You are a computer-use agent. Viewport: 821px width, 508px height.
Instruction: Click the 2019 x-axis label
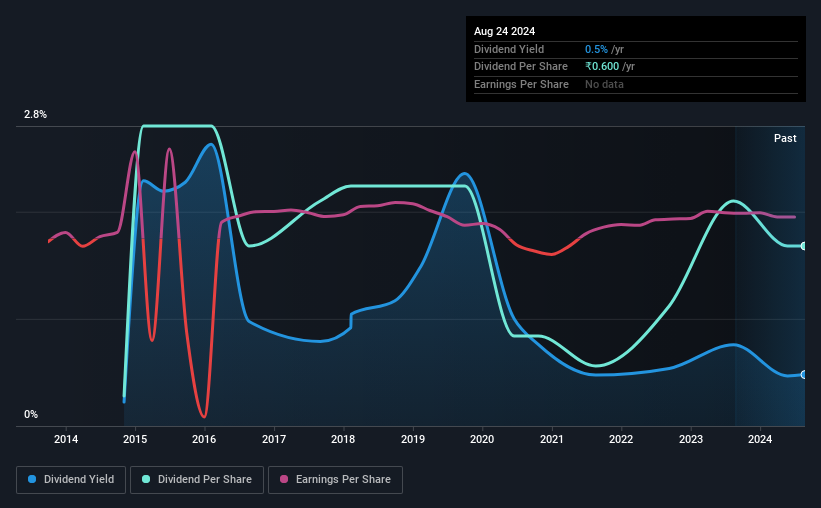413,439
